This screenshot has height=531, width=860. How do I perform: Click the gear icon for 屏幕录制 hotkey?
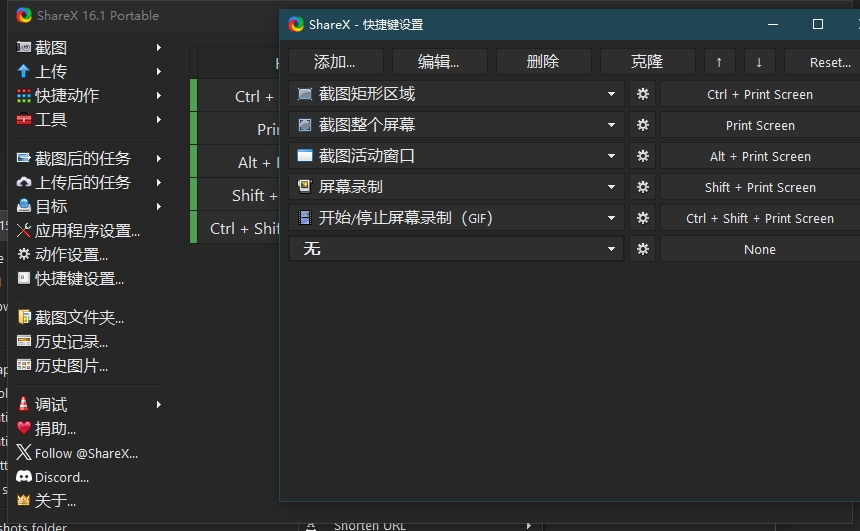coord(642,187)
